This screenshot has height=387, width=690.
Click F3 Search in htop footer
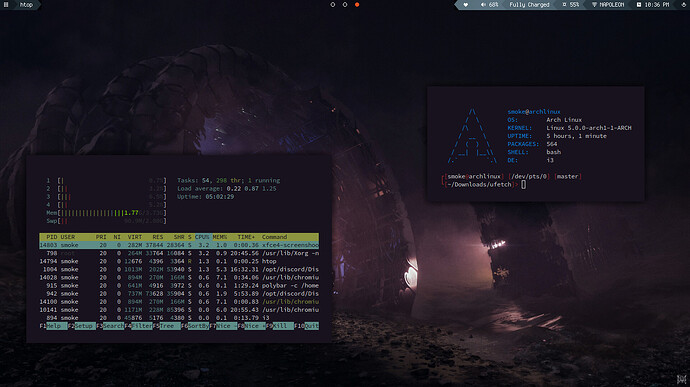click(x=110, y=326)
